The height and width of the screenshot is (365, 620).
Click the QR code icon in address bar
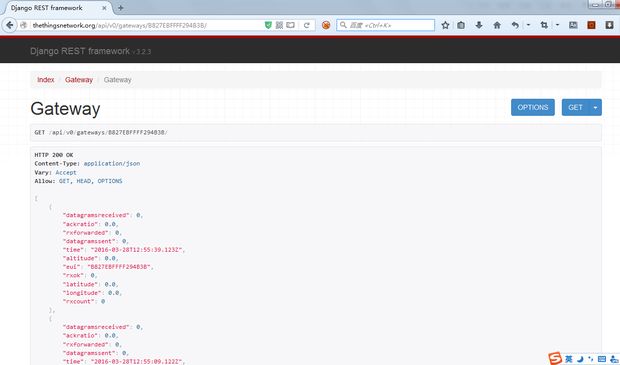point(279,25)
